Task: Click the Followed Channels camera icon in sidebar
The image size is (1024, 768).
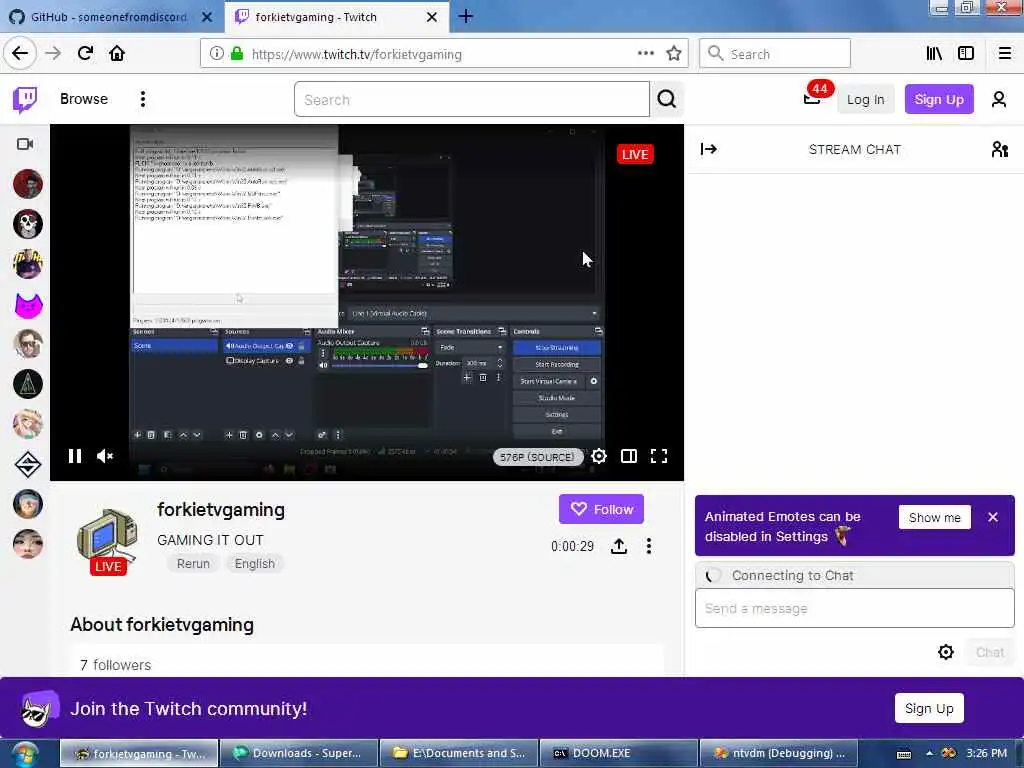Action: click(x=25, y=144)
